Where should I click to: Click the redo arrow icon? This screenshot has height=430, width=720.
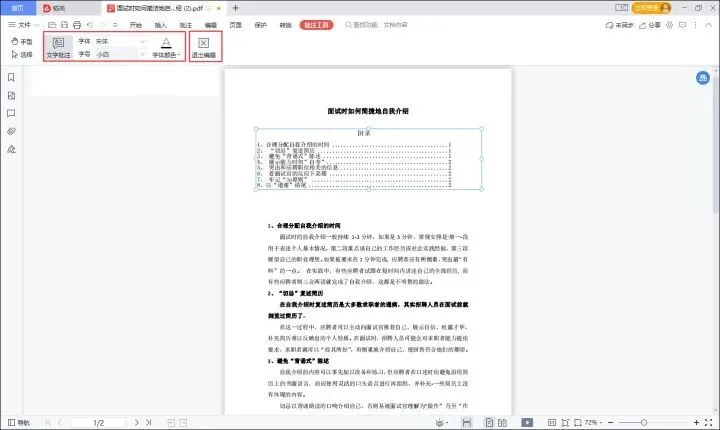(103, 25)
